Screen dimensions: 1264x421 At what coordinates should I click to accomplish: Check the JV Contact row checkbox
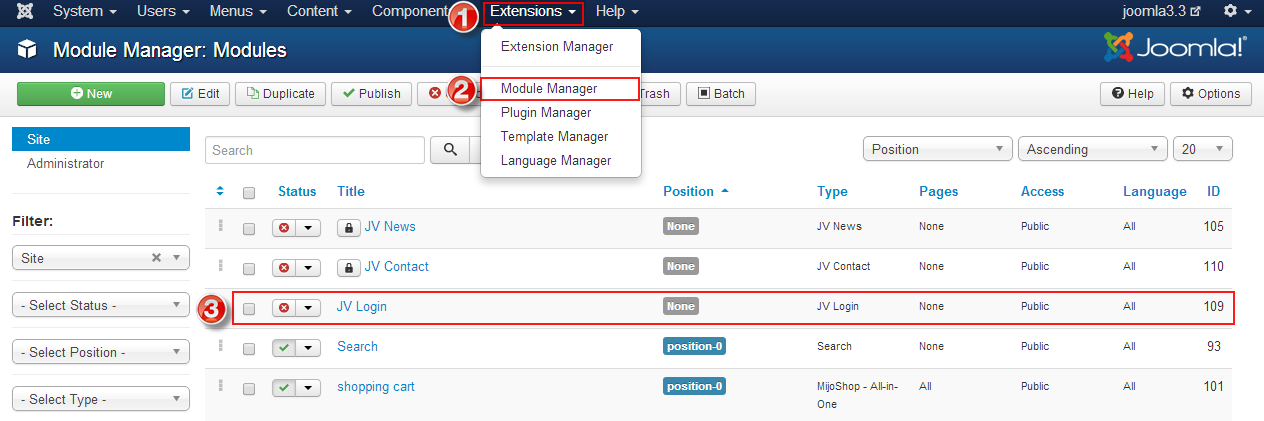(249, 269)
